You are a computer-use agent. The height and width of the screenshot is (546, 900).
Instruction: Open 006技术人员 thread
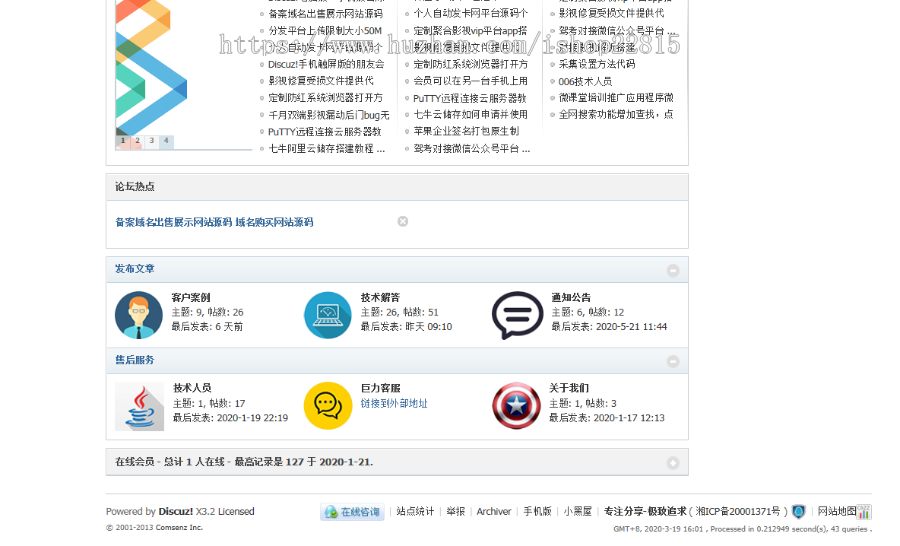click(x=585, y=81)
